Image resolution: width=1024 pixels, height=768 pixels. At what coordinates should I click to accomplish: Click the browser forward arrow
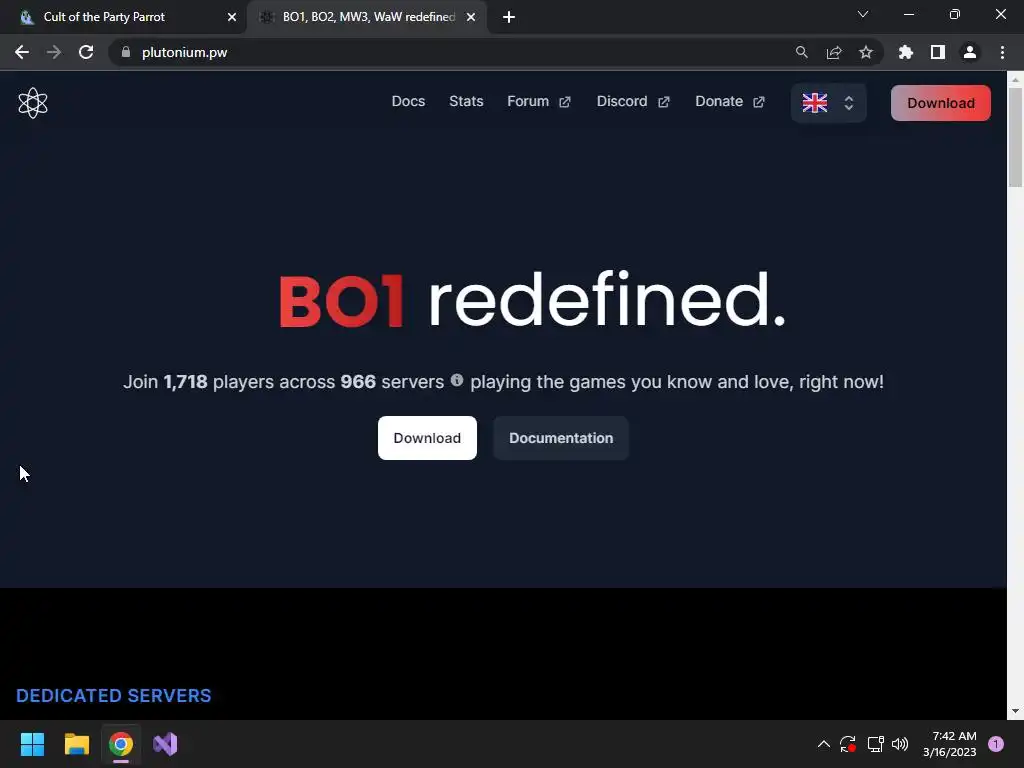coord(54,52)
